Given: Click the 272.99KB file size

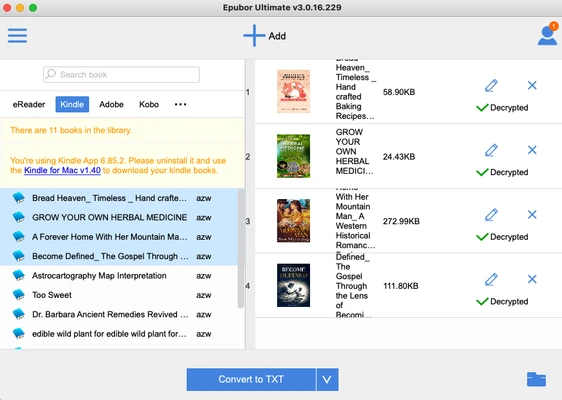Looking at the screenshot, I should click(401, 221).
